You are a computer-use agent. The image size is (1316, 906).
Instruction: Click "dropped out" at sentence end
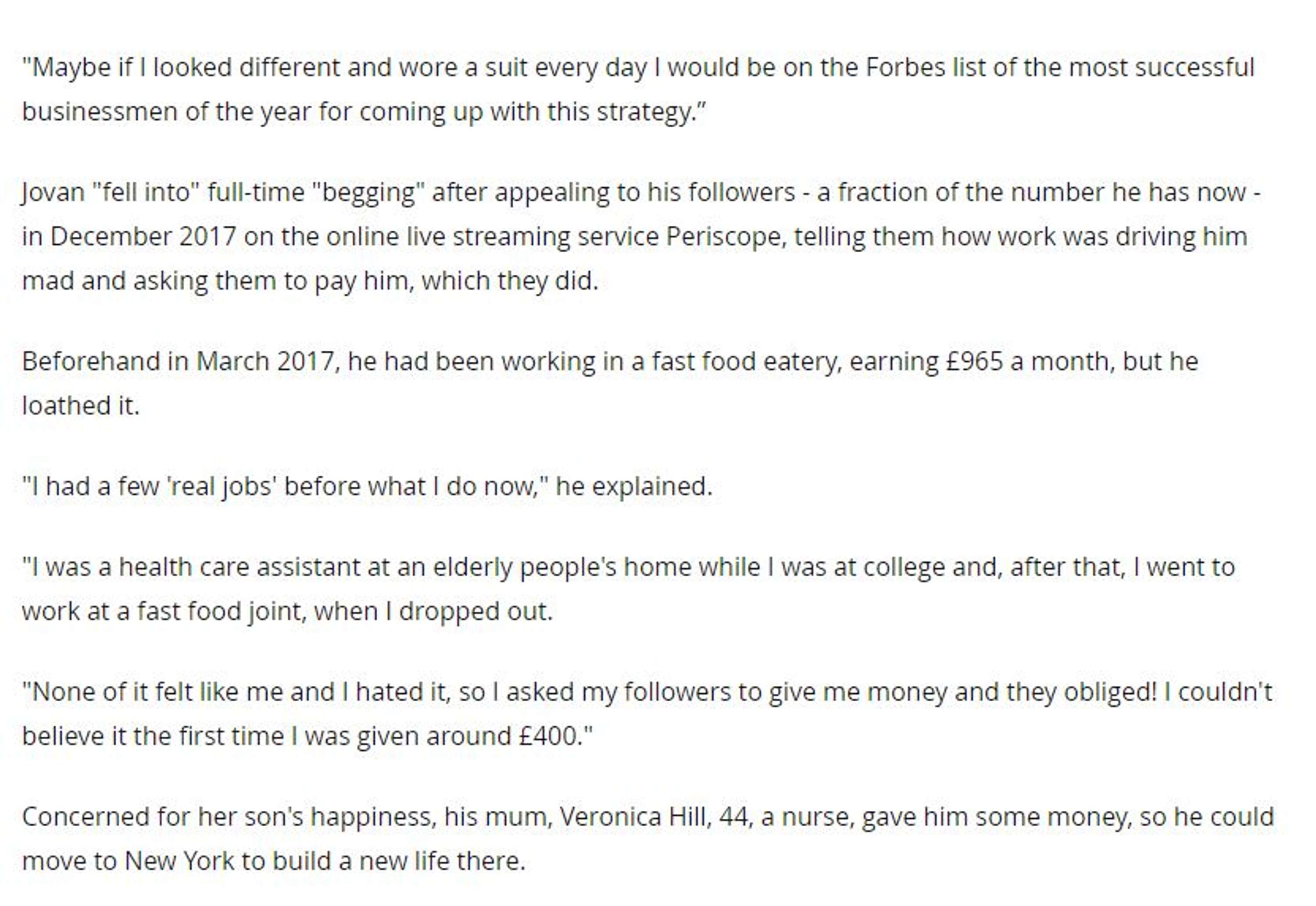[x=475, y=611]
